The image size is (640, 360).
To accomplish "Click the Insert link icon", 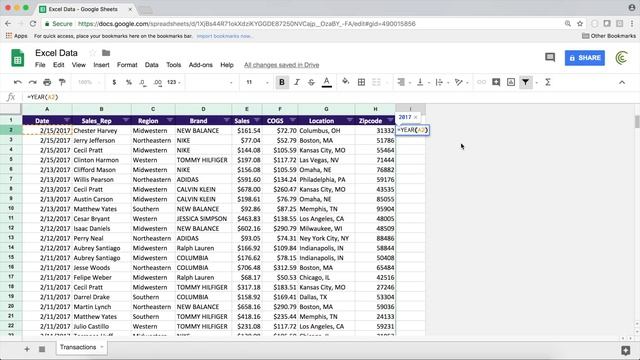I will tap(481, 82).
